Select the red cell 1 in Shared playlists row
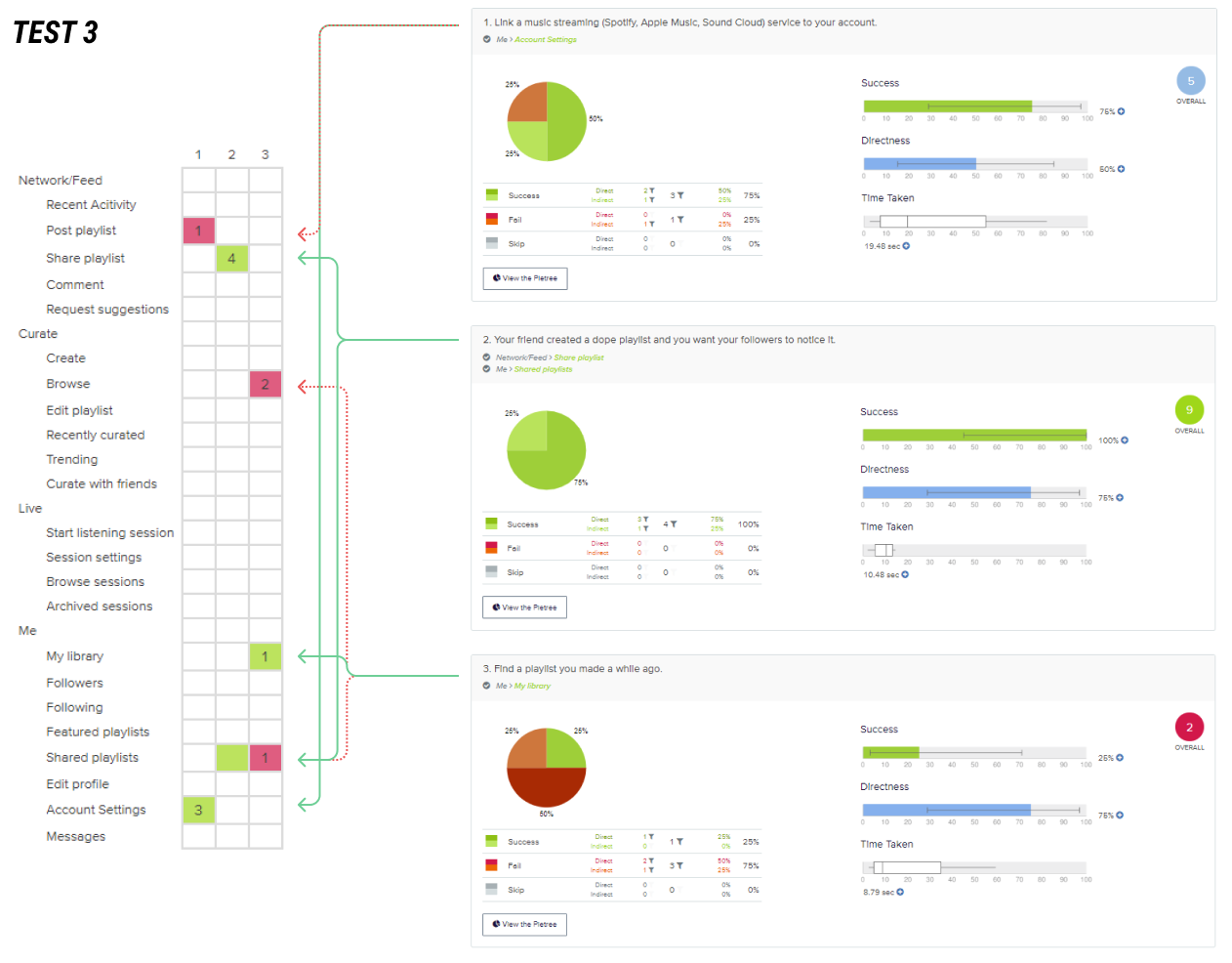Screen dimensions: 1232x963 coord(265,758)
